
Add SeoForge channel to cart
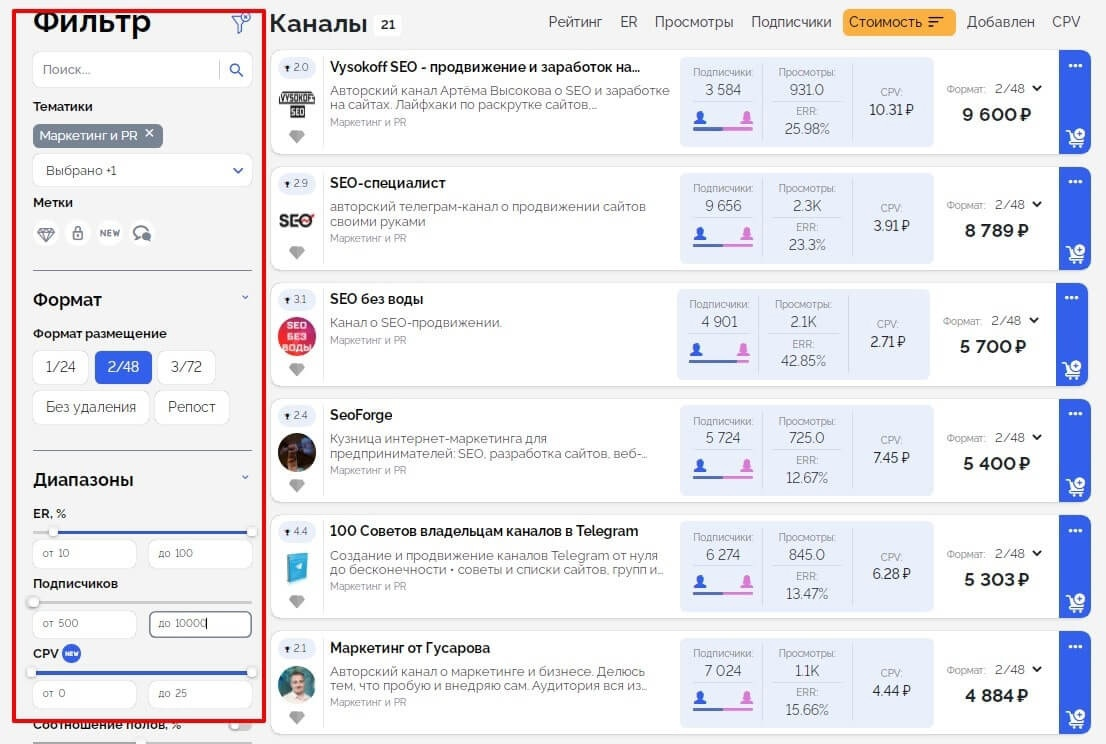(x=1076, y=487)
